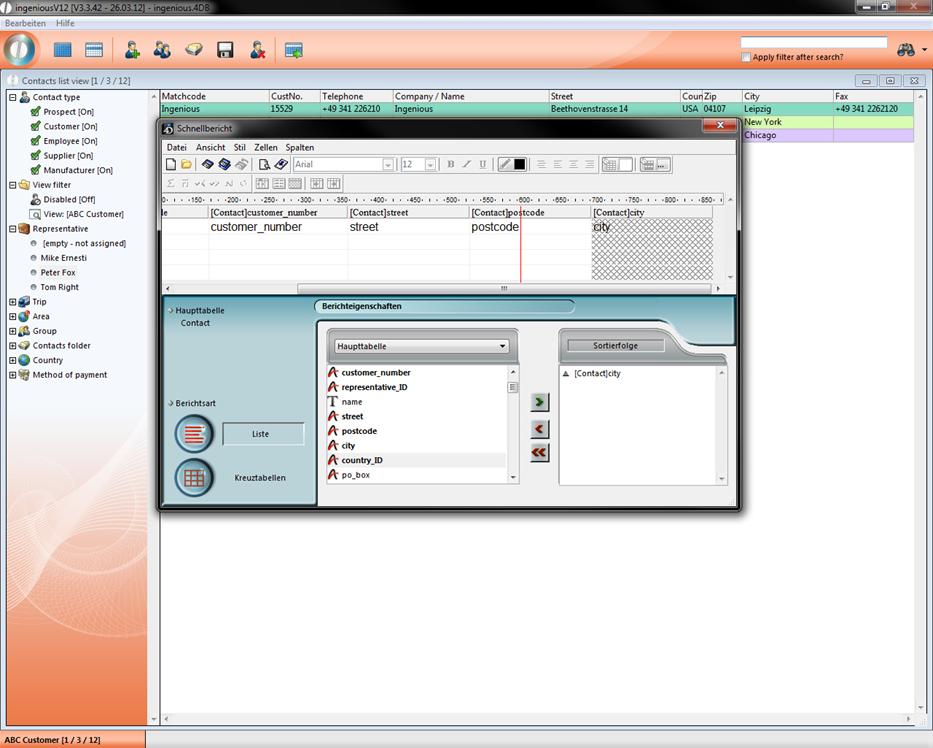Click the new document icon in Schnellbericht
This screenshot has width=933, height=748.
point(171,164)
